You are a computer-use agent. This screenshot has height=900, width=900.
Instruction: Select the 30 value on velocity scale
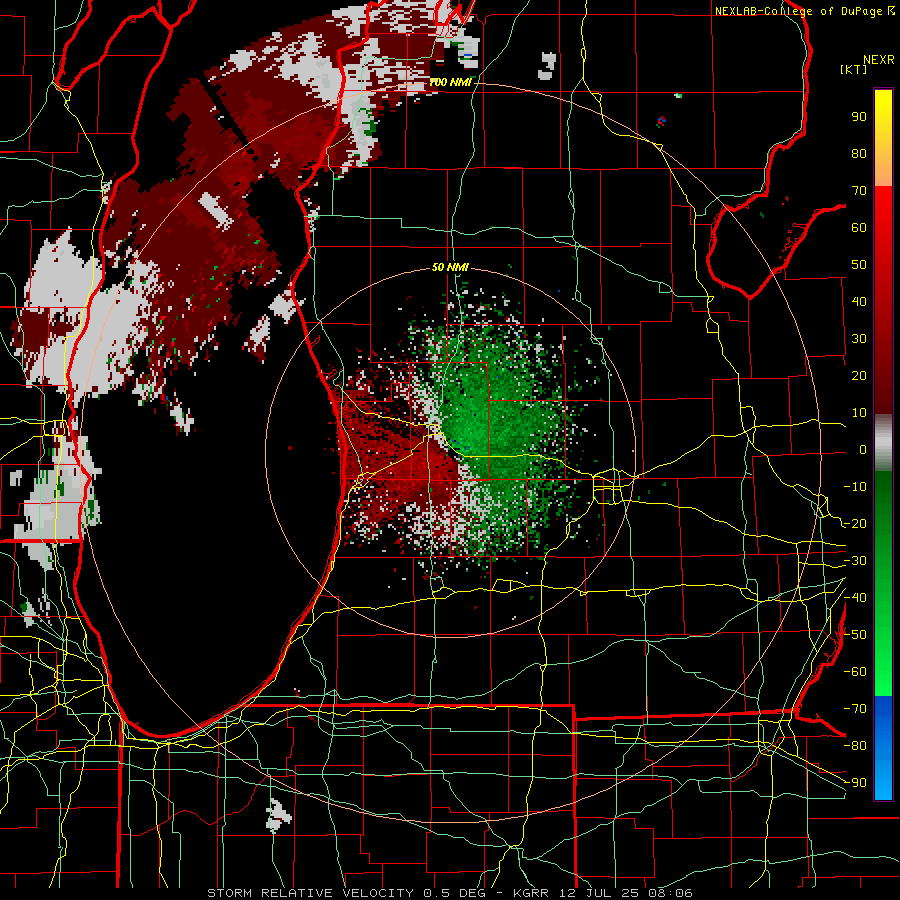(x=859, y=339)
